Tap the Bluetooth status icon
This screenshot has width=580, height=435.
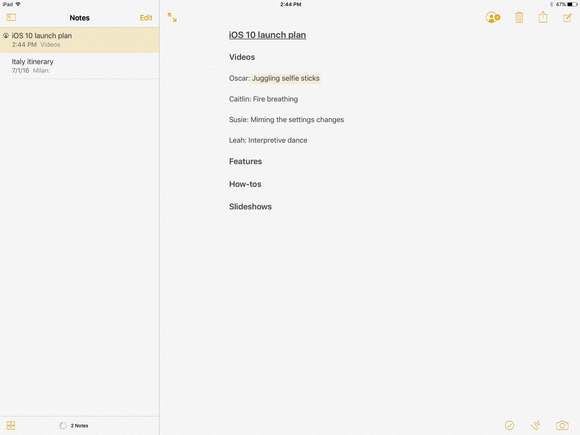[x=551, y=4]
